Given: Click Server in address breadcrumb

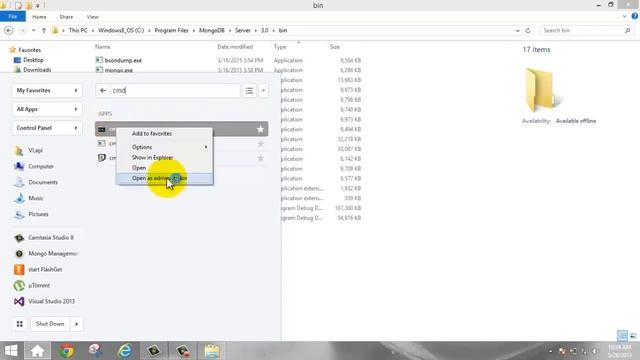Looking at the screenshot, I should pos(242,31).
